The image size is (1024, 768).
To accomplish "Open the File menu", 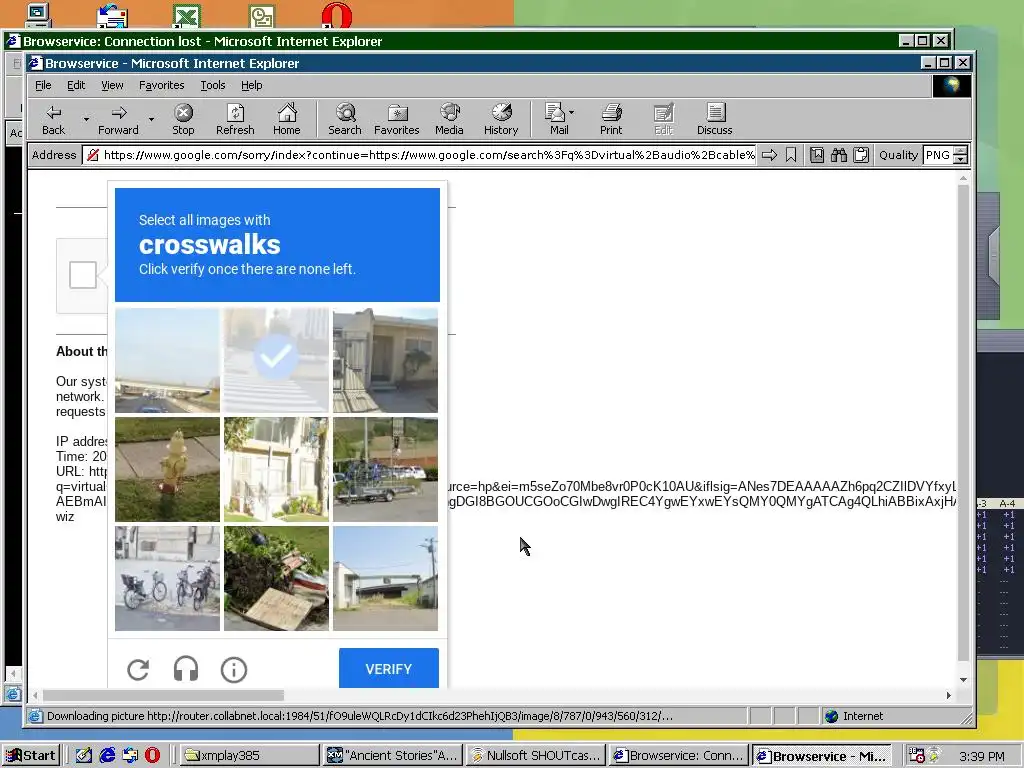I will pos(43,85).
